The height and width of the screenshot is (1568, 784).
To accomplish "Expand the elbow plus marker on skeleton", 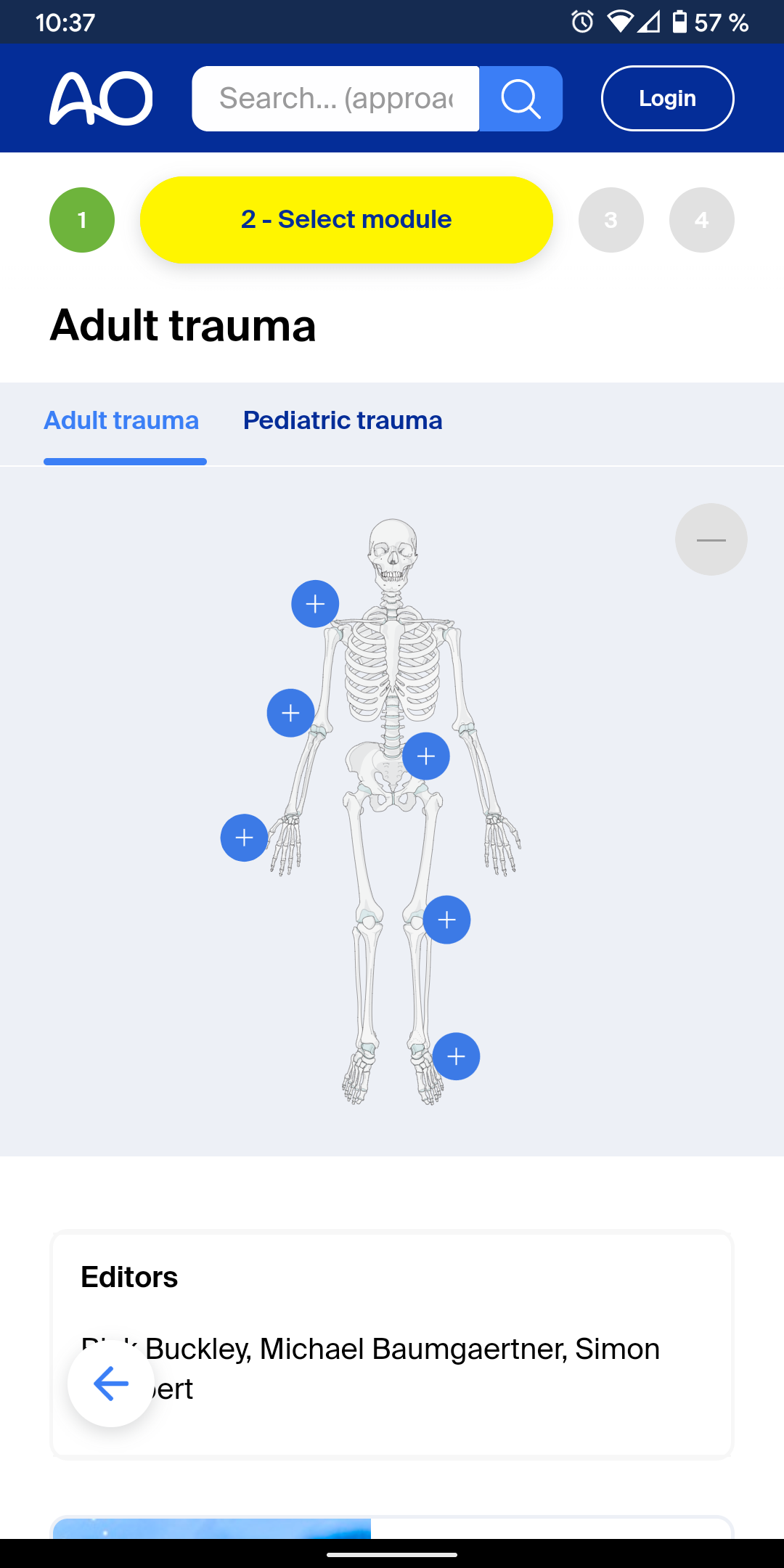I will tap(290, 713).
